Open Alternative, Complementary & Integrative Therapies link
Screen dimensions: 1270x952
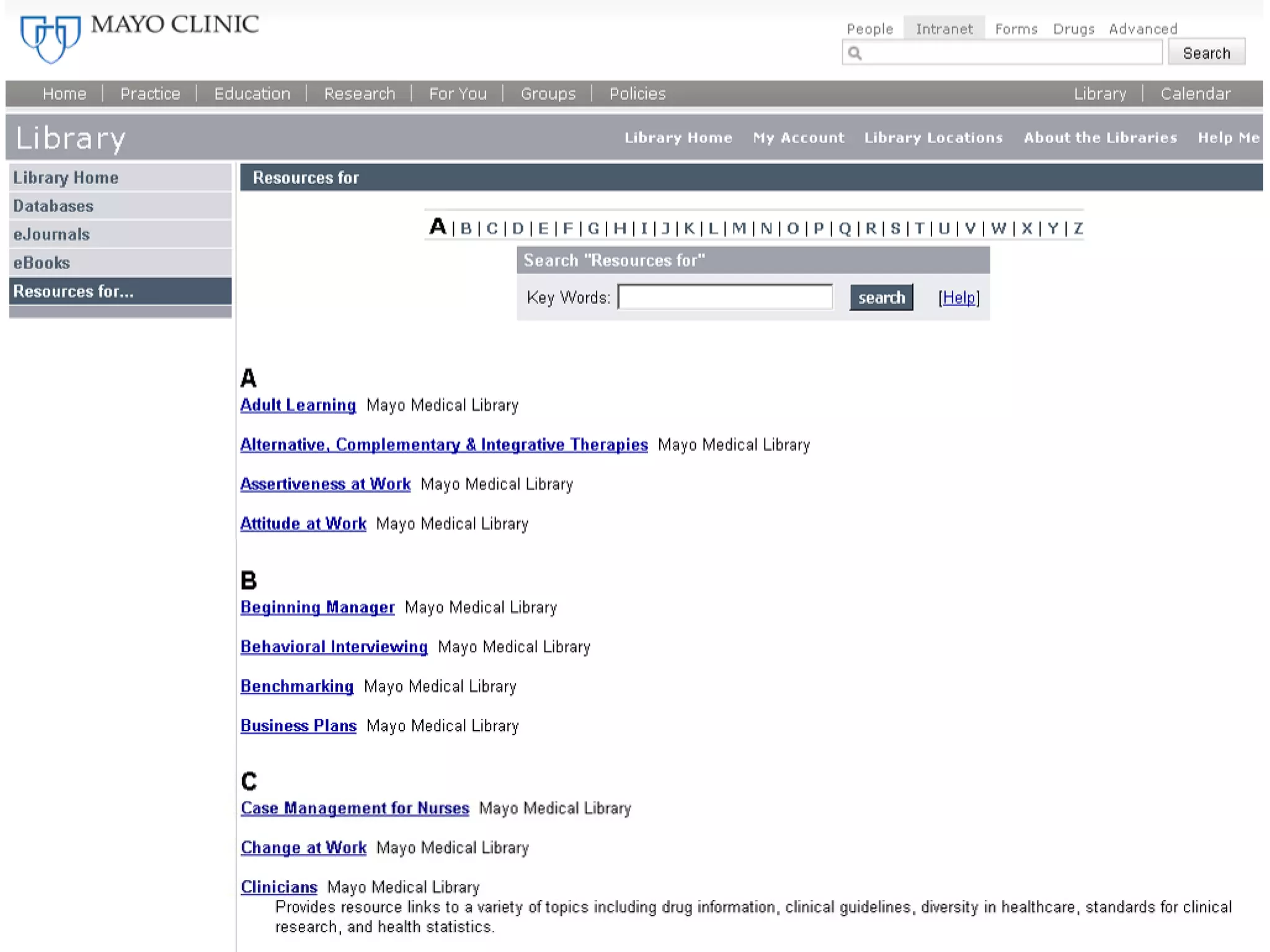click(x=444, y=445)
